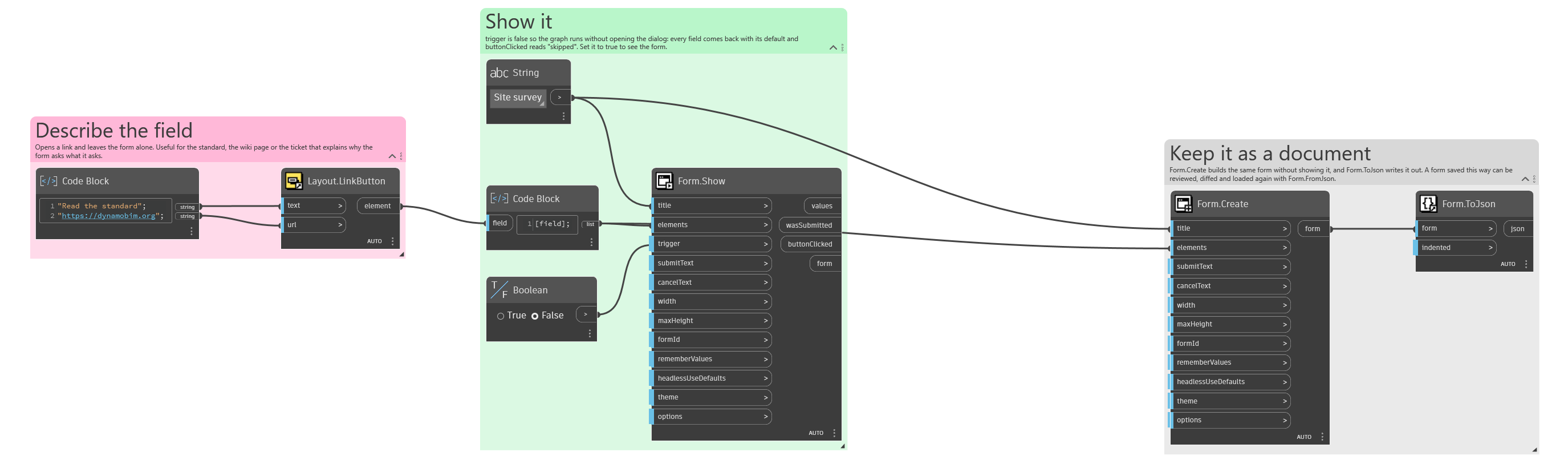Viewport: 1568px width, 460px height.
Task: Click the Boolean node T/F icon
Action: click(x=499, y=290)
